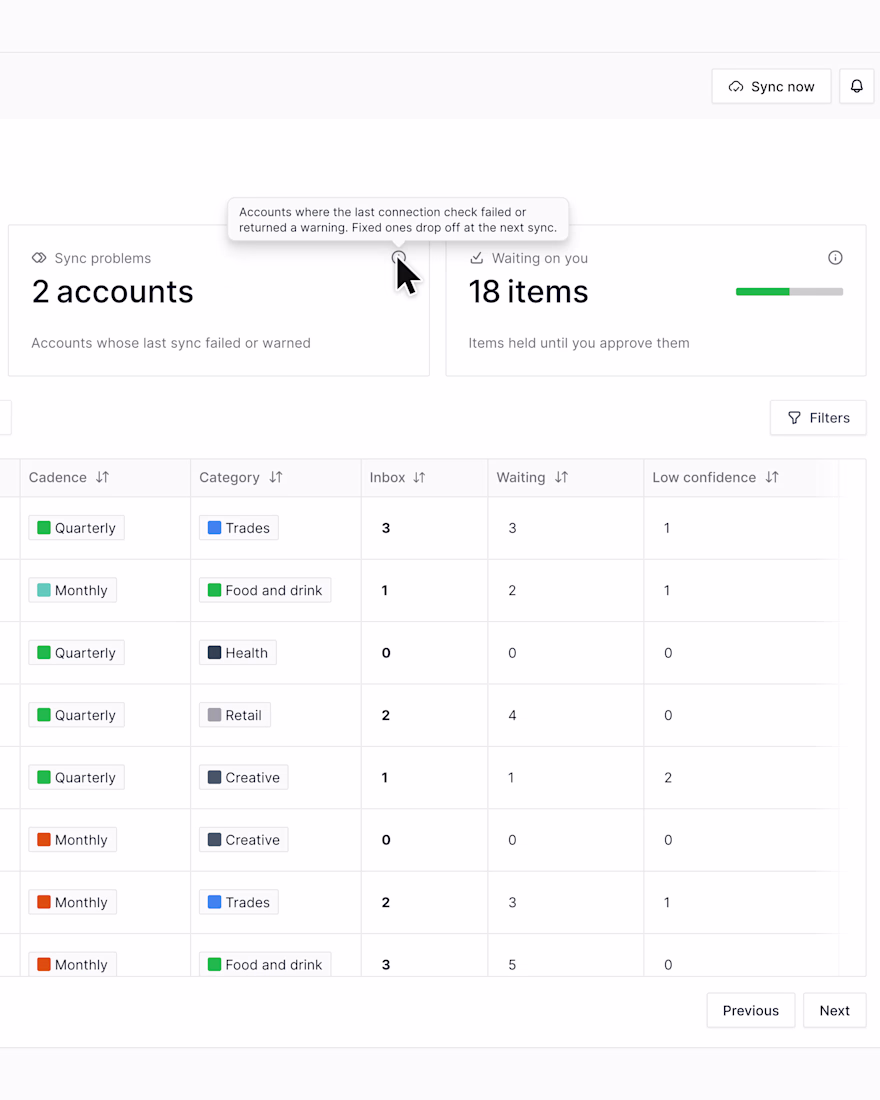Click the Quarterly tag in the Retail row
Image resolution: width=880 pixels, height=1100 pixels.
pyautogui.click(x=76, y=715)
